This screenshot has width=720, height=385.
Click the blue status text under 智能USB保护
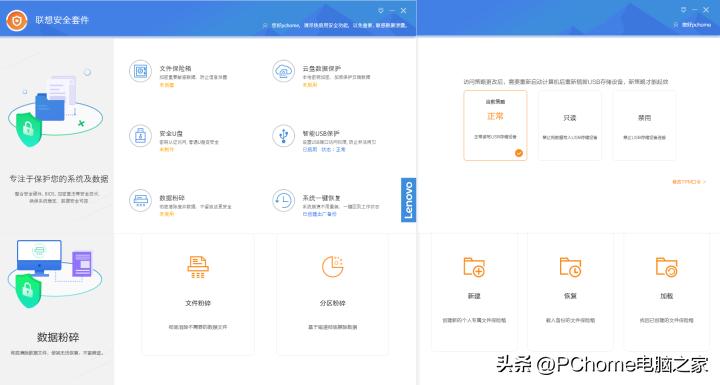click(324, 149)
